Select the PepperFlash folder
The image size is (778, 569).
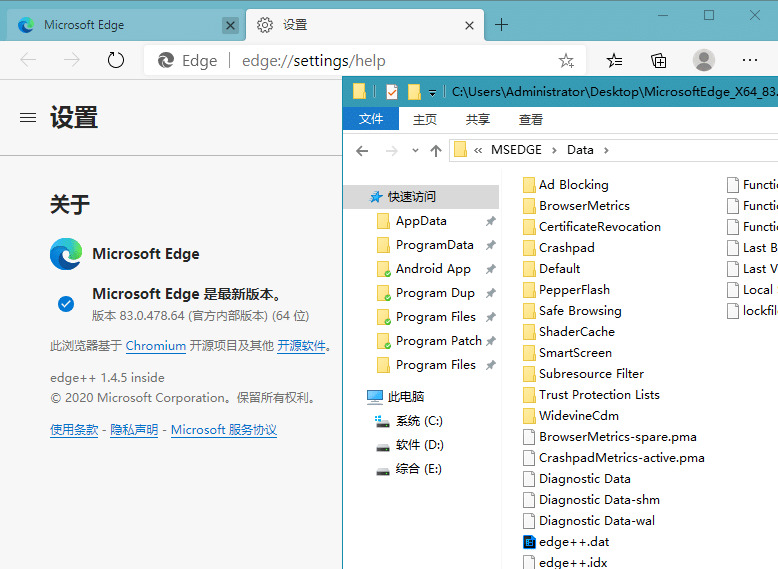(x=574, y=290)
